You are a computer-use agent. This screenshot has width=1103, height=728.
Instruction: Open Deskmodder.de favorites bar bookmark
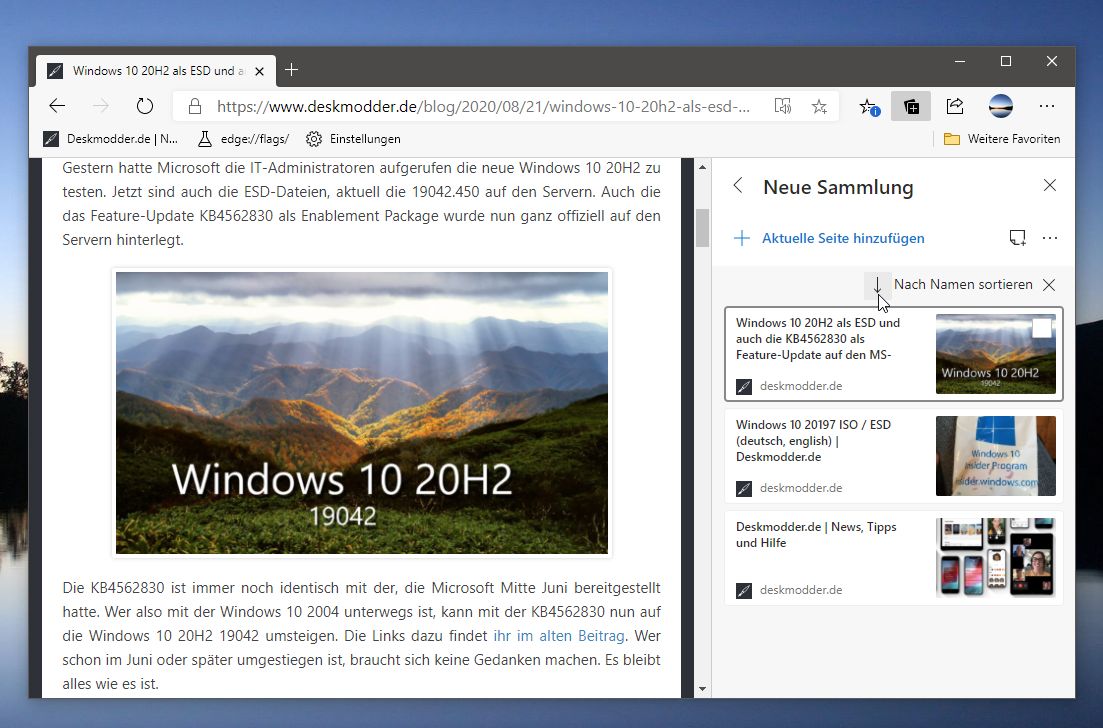(x=110, y=139)
